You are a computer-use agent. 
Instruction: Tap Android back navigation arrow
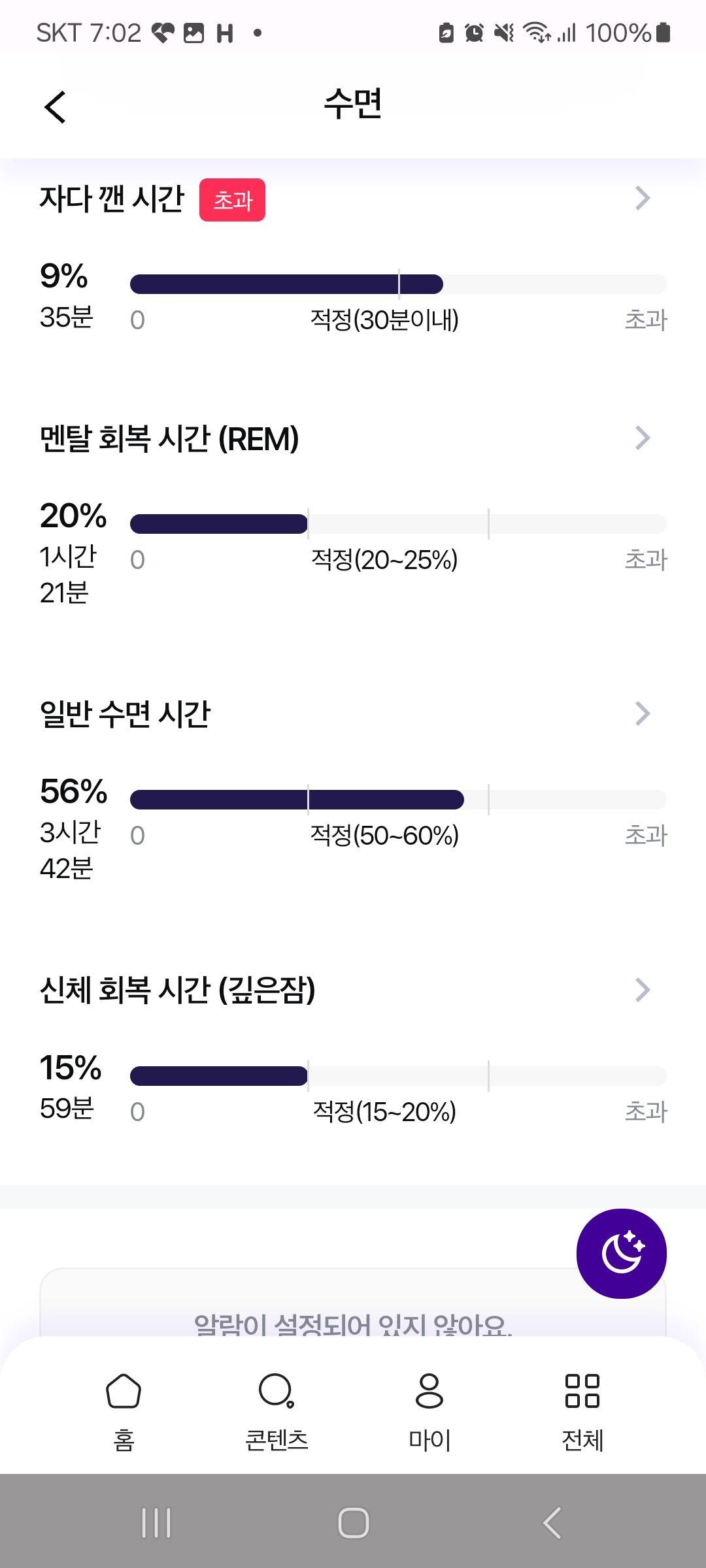pyautogui.click(x=552, y=1523)
